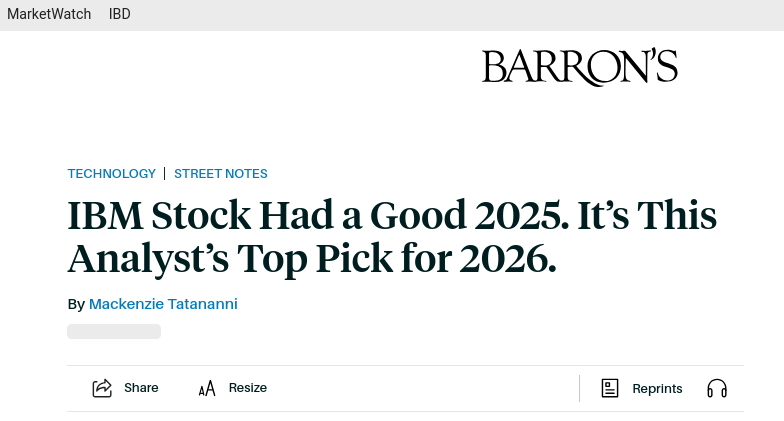Click the Barron's logo
The width and height of the screenshot is (784, 421).
pyautogui.click(x=579, y=67)
